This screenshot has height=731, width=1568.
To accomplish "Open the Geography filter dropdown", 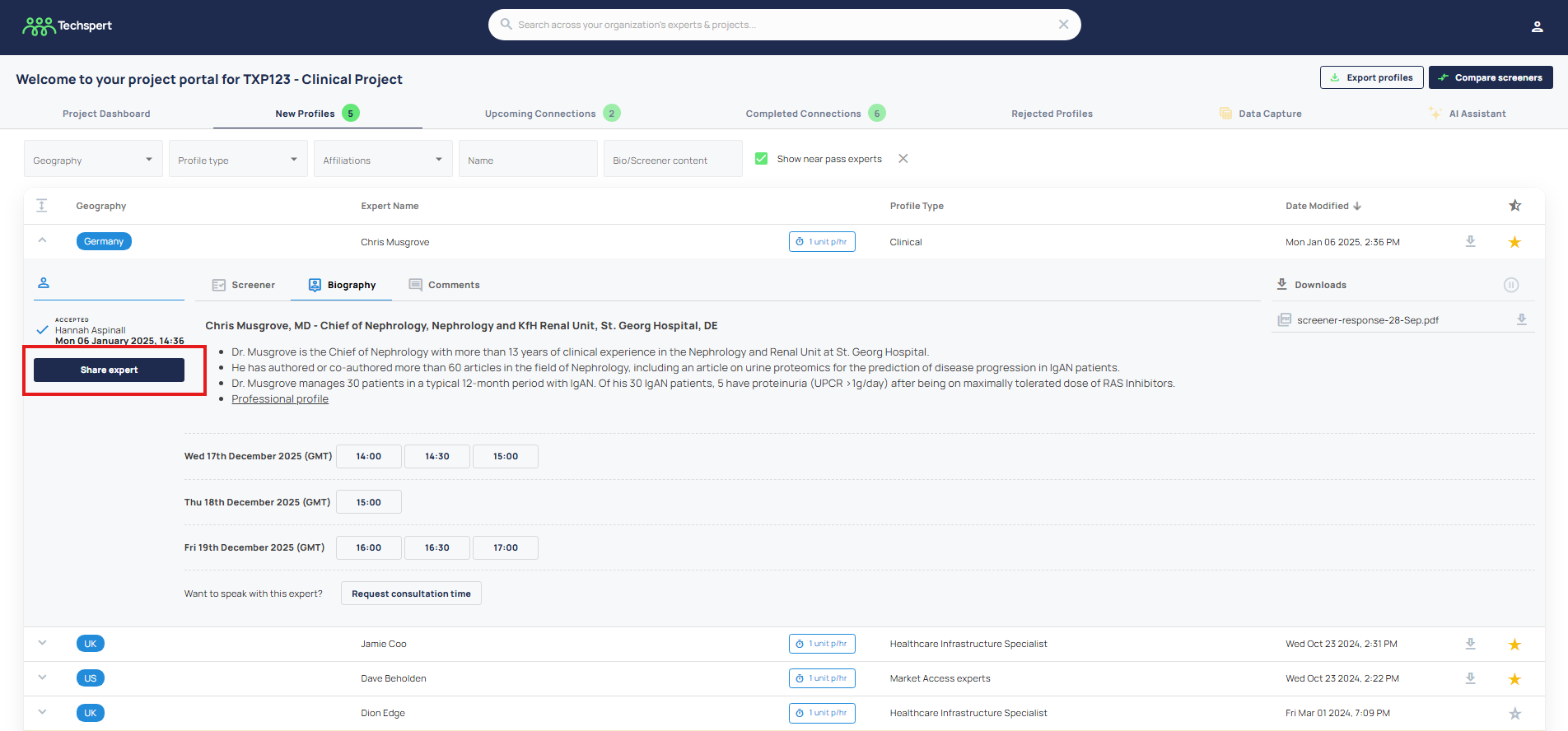I will tap(93, 159).
